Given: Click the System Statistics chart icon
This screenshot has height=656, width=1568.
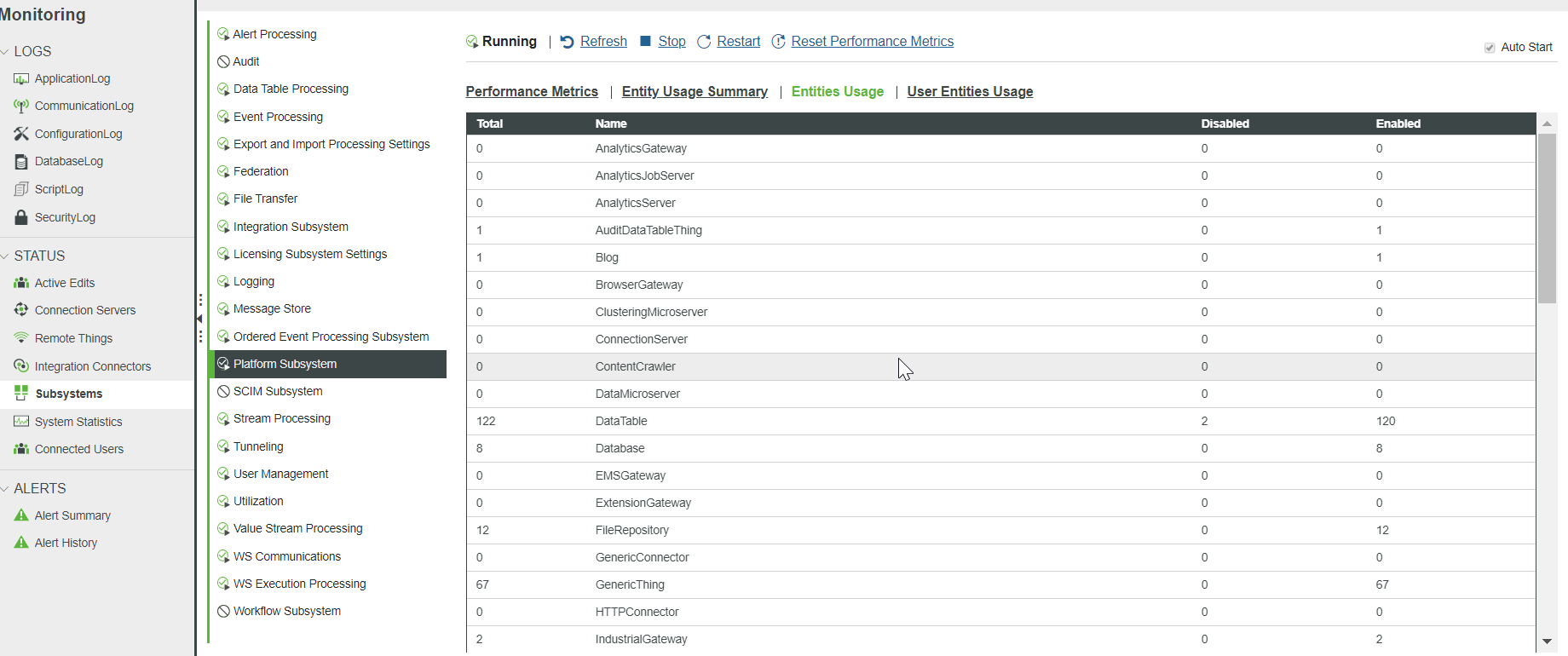Looking at the screenshot, I should click(x=21, y=422).
